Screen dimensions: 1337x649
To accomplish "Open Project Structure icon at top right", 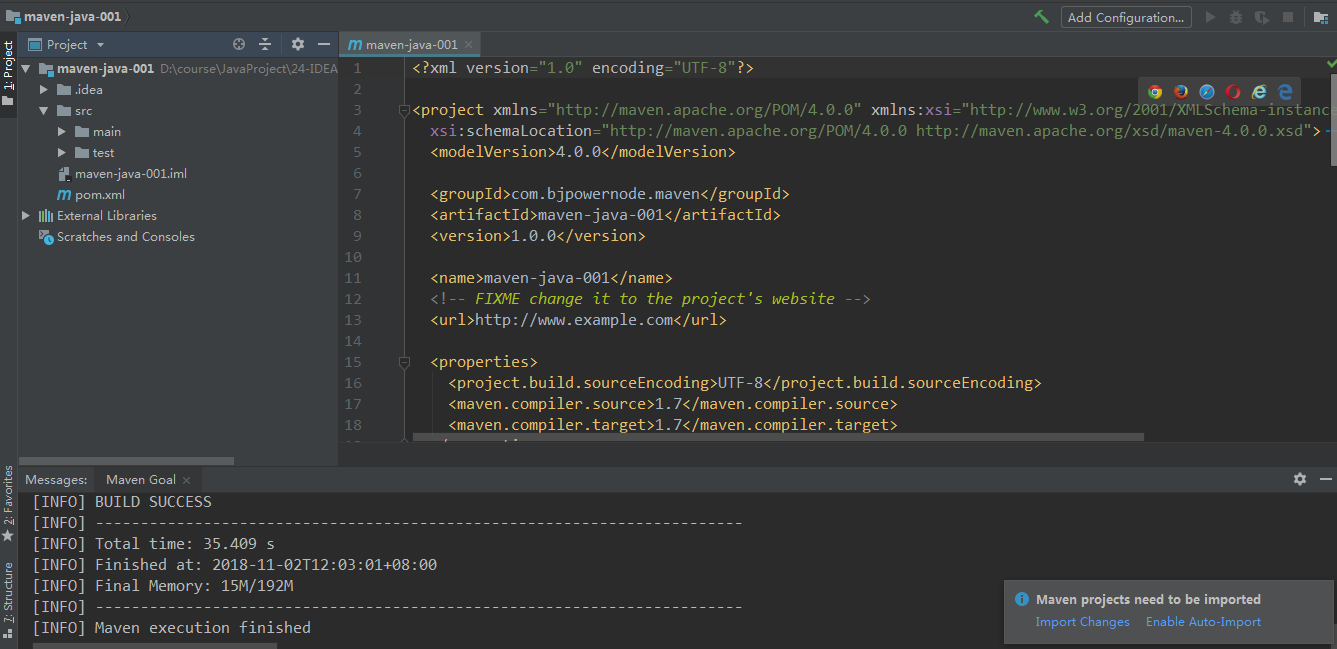I will (1320, 17).
